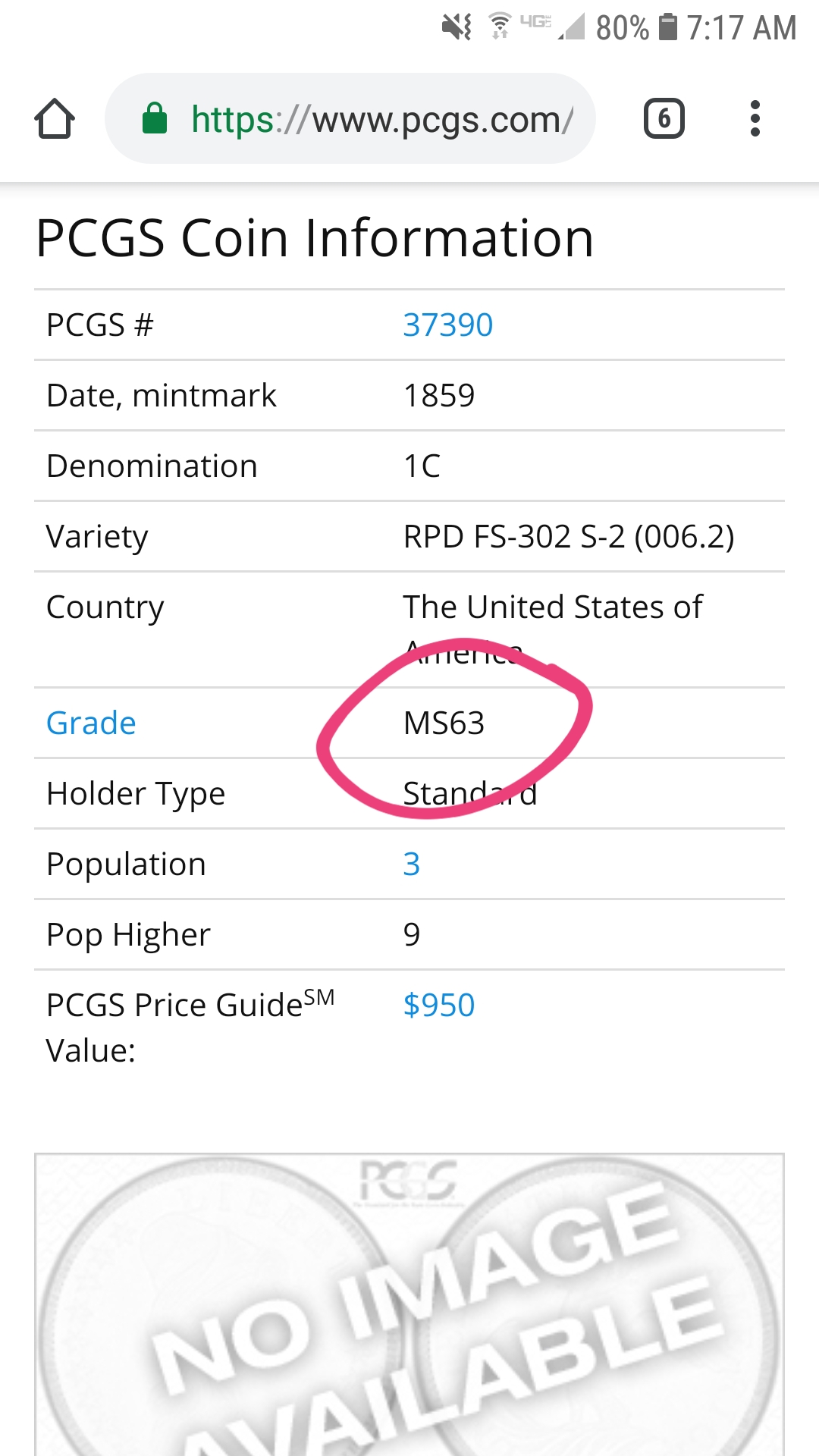819x1456 pixels.
Task: Select the pcgs.com URL address bar
Action: click(350, 119)
